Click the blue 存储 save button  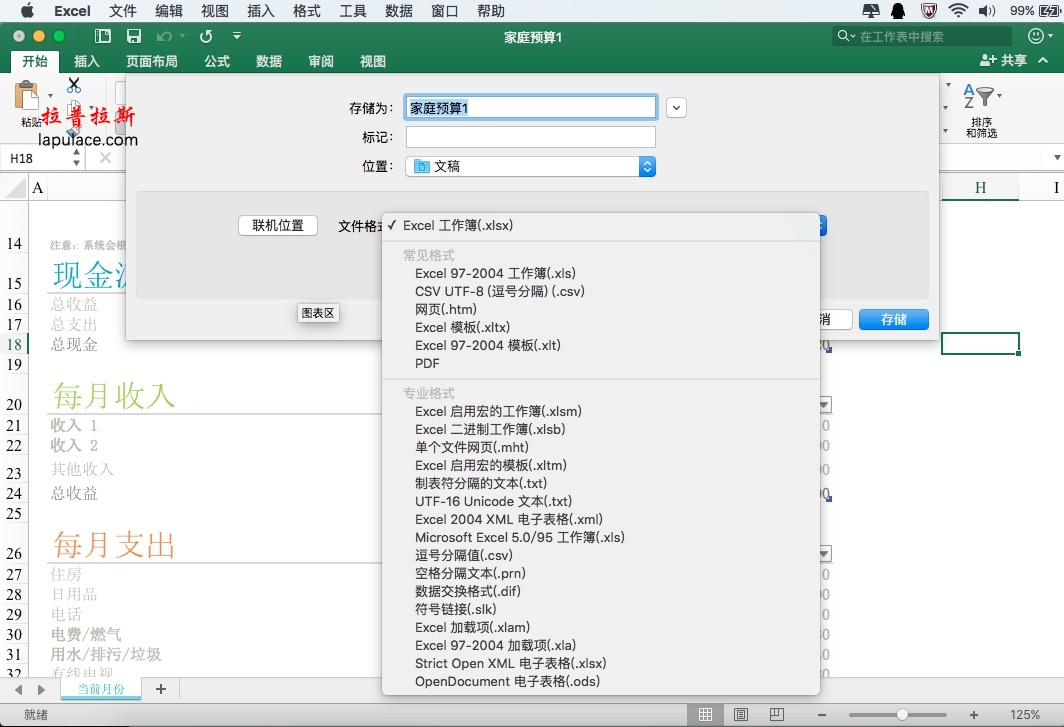click(x=893, y=319)
